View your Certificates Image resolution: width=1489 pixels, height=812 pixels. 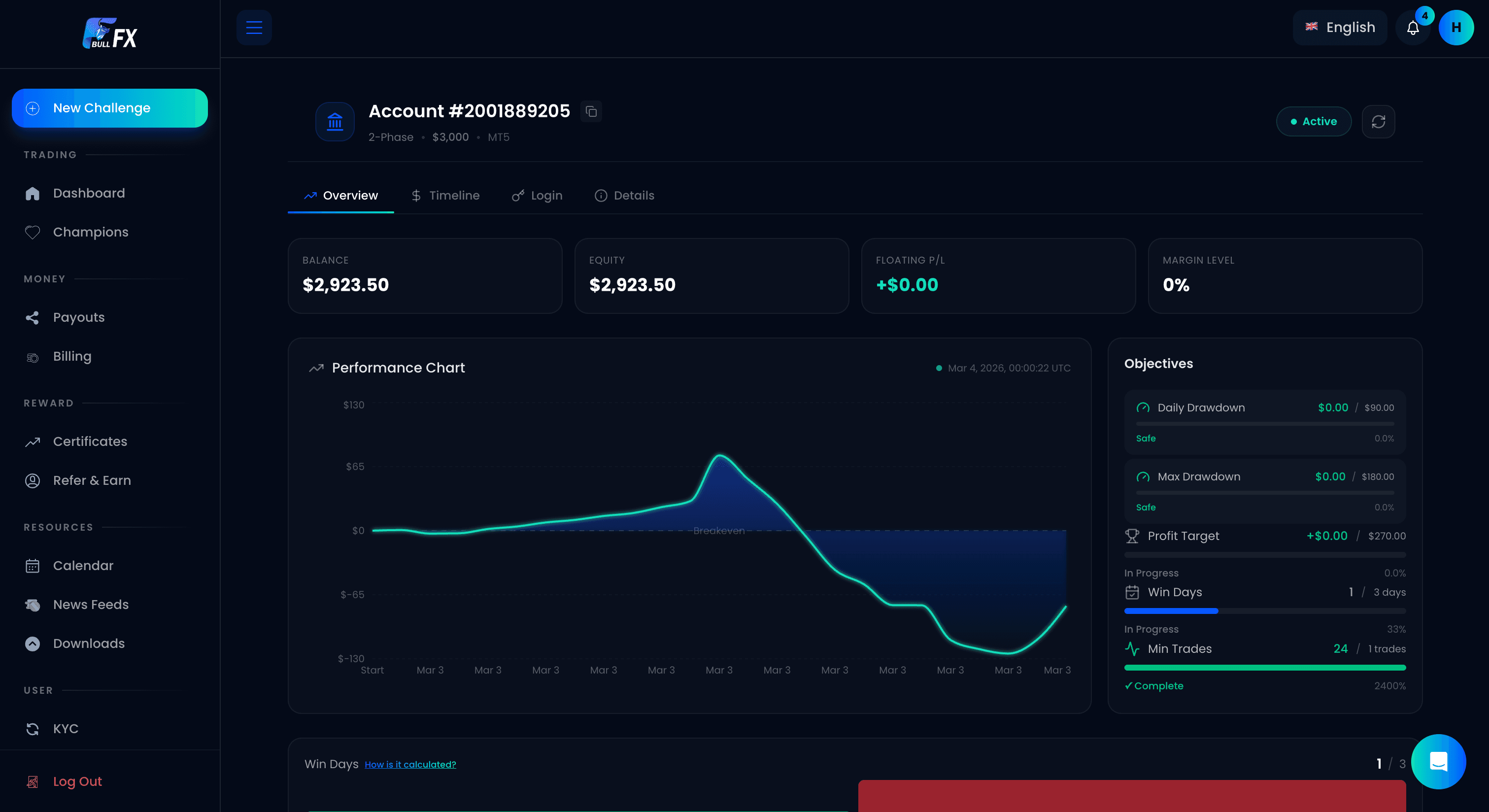(x=90, y=441)
